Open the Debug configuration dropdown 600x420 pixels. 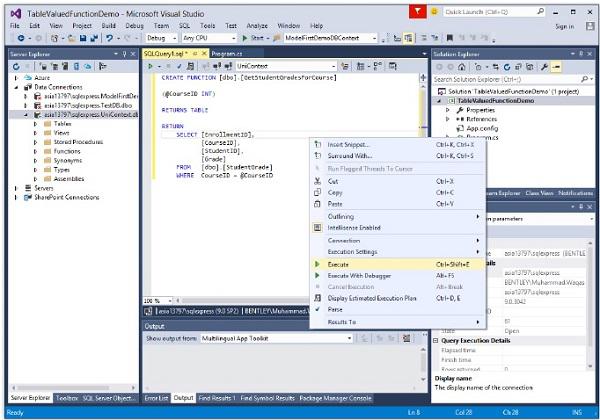(162, 38)
